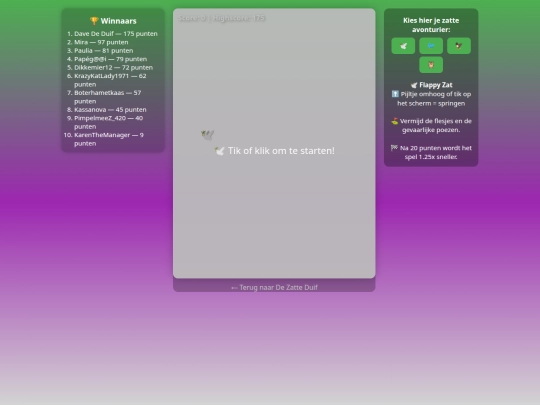Click the Papég@@i — 79 punten entry

point(111,59)
